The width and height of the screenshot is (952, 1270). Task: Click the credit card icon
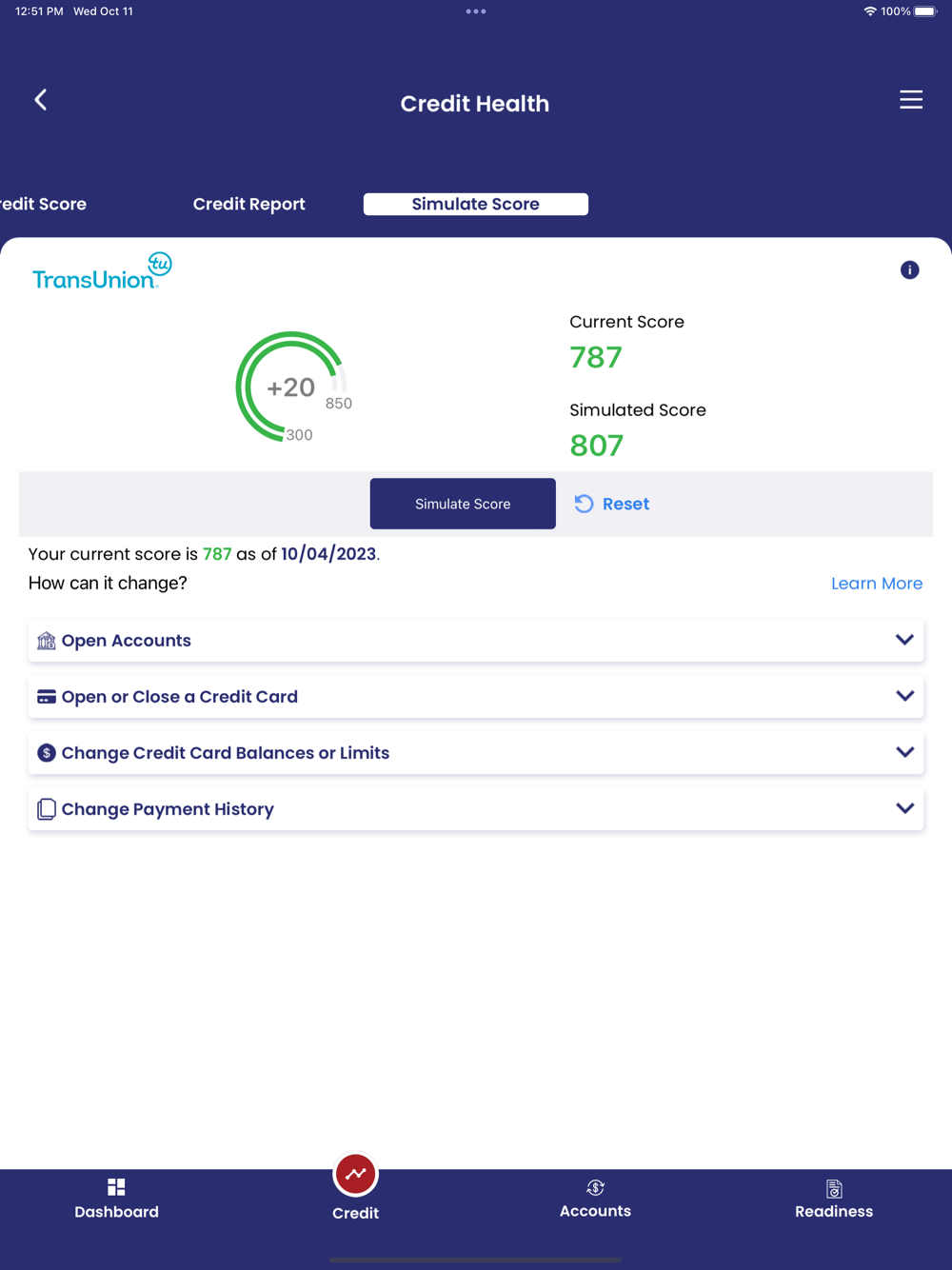[46, 697]
